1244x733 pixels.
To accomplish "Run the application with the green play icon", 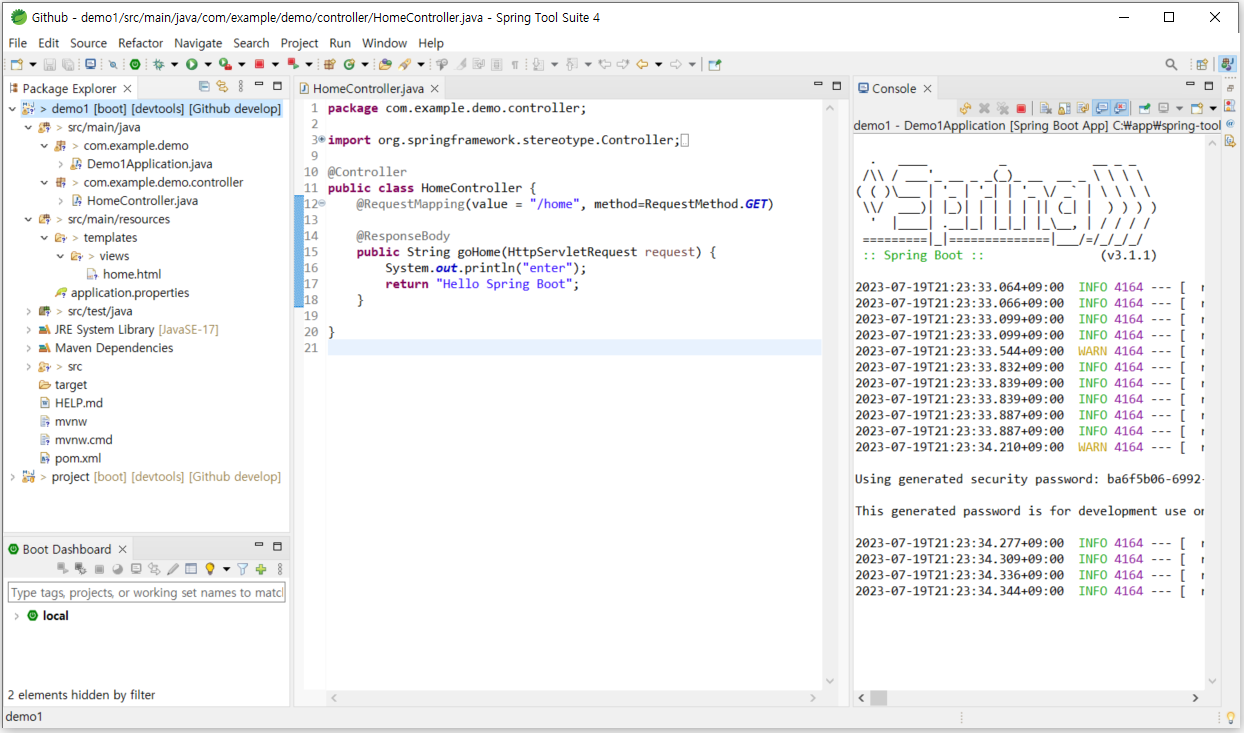I will click(x=191, y=64).
